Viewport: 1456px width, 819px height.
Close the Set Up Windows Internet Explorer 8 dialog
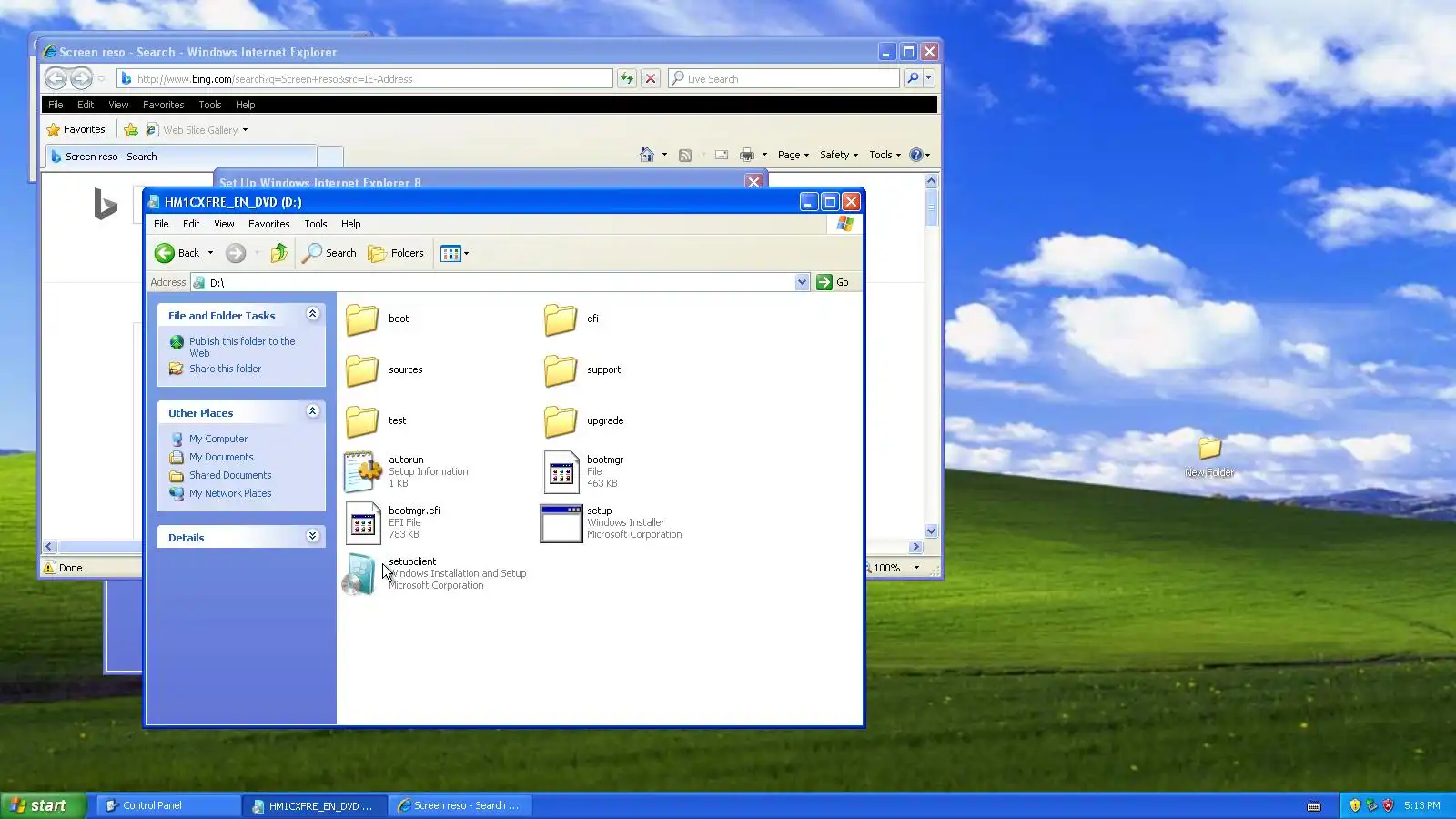tap(753, 181)
